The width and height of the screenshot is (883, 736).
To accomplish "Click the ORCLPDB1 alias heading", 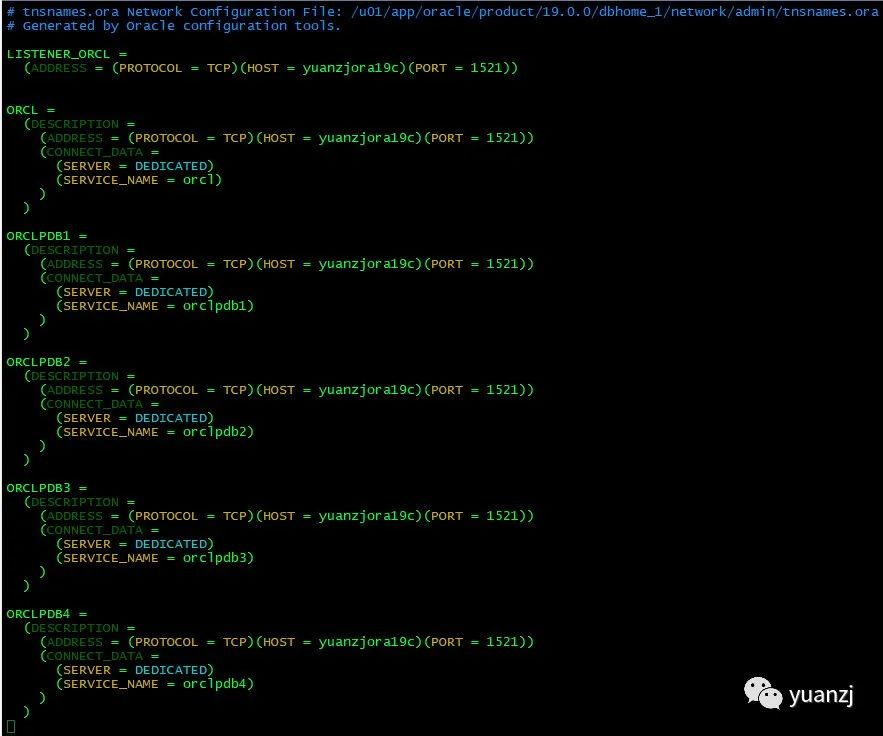I will coord(38,236).
